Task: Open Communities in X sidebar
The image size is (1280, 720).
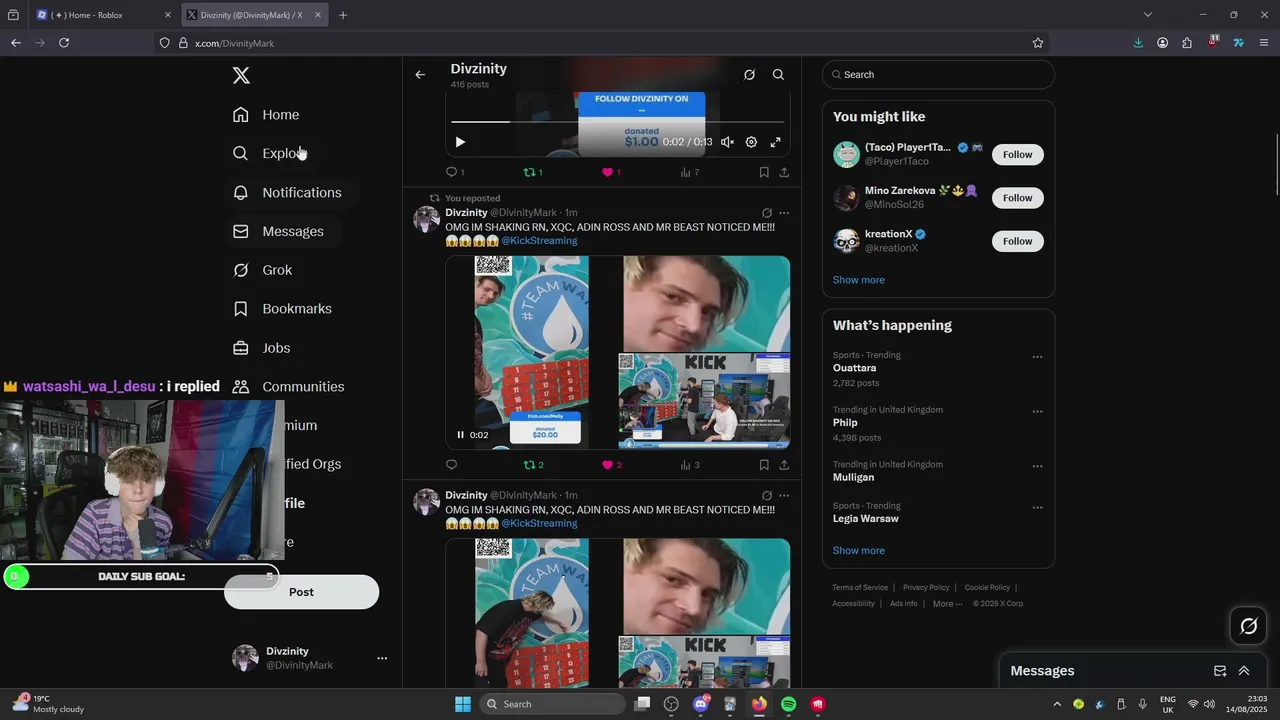Action: coord(288,387)
